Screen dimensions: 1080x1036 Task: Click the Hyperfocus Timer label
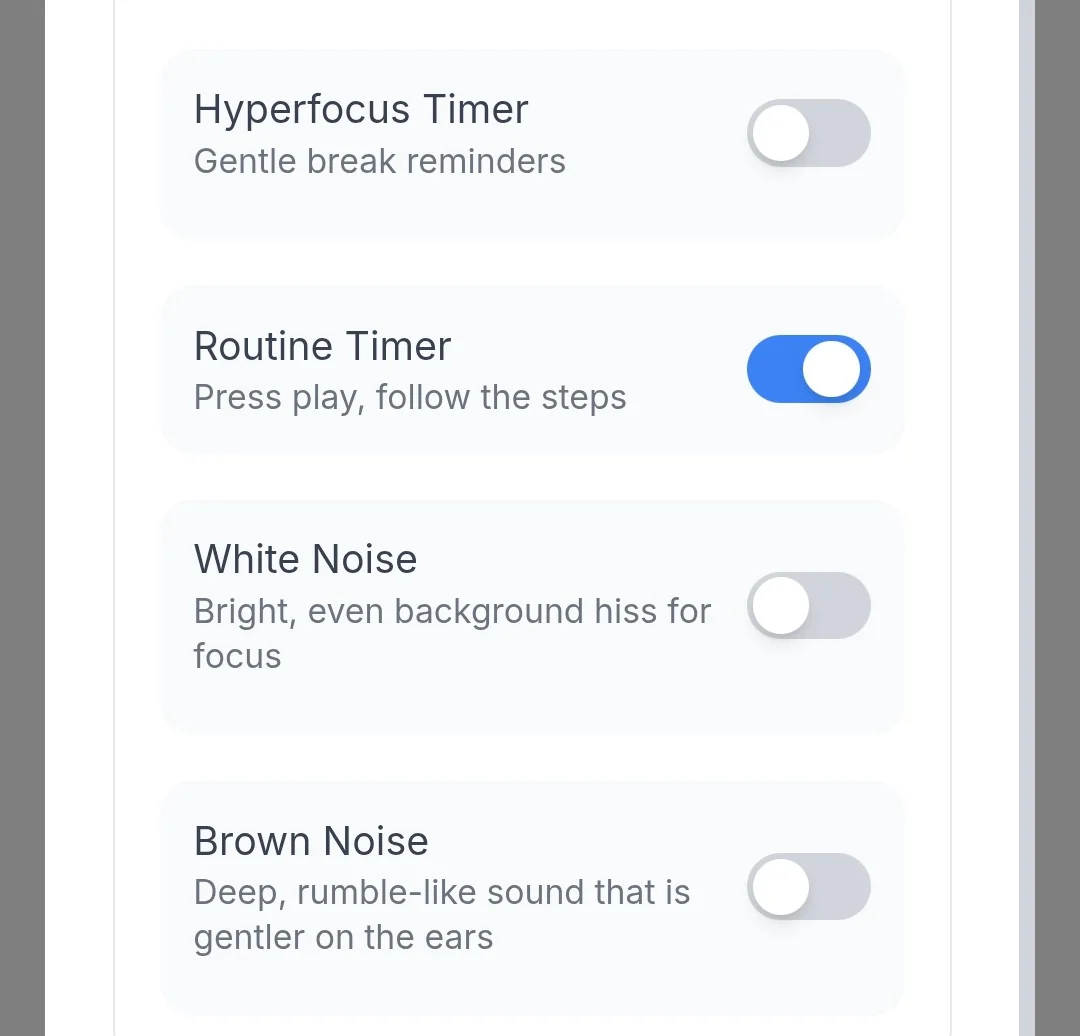[361, 110]
